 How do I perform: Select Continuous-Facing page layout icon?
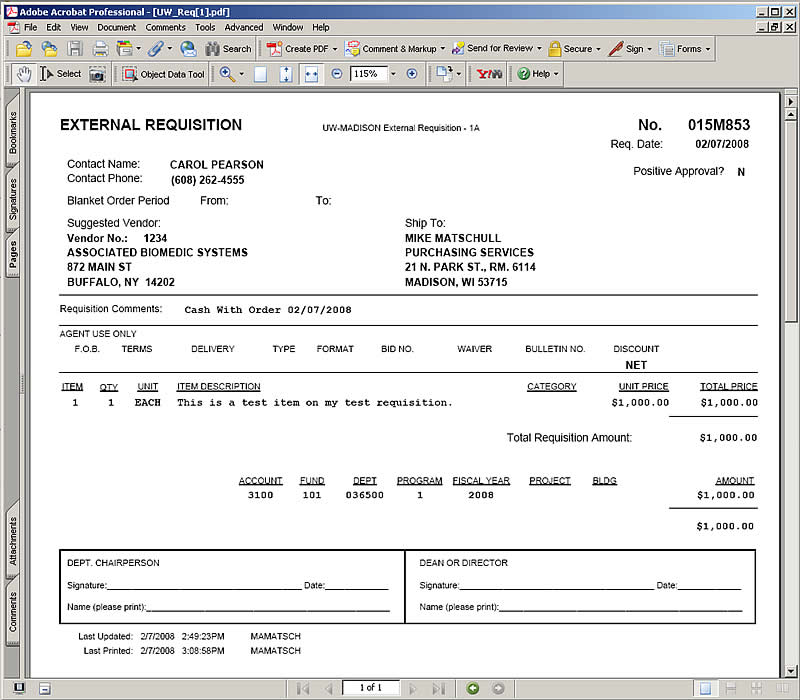coord(756,689)
